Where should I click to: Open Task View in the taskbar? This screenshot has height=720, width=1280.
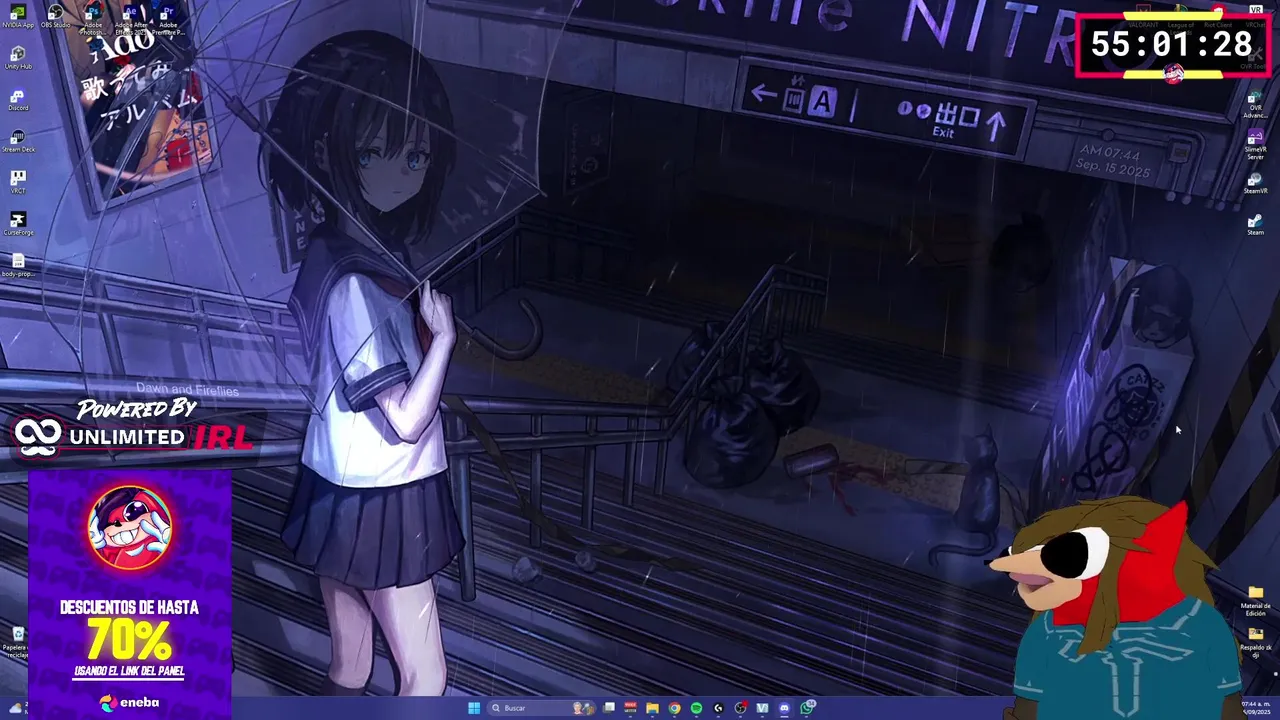(x=608, y=708)
